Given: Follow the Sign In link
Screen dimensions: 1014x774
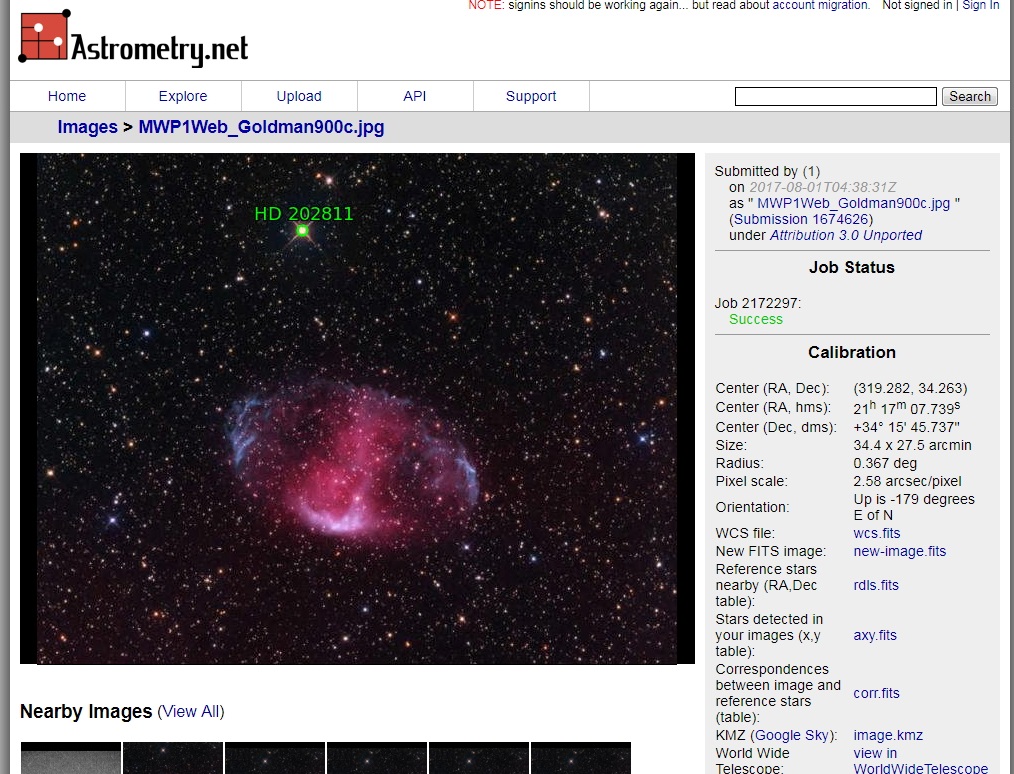Looking at the screenshot, I should click(x=980, y=5).
